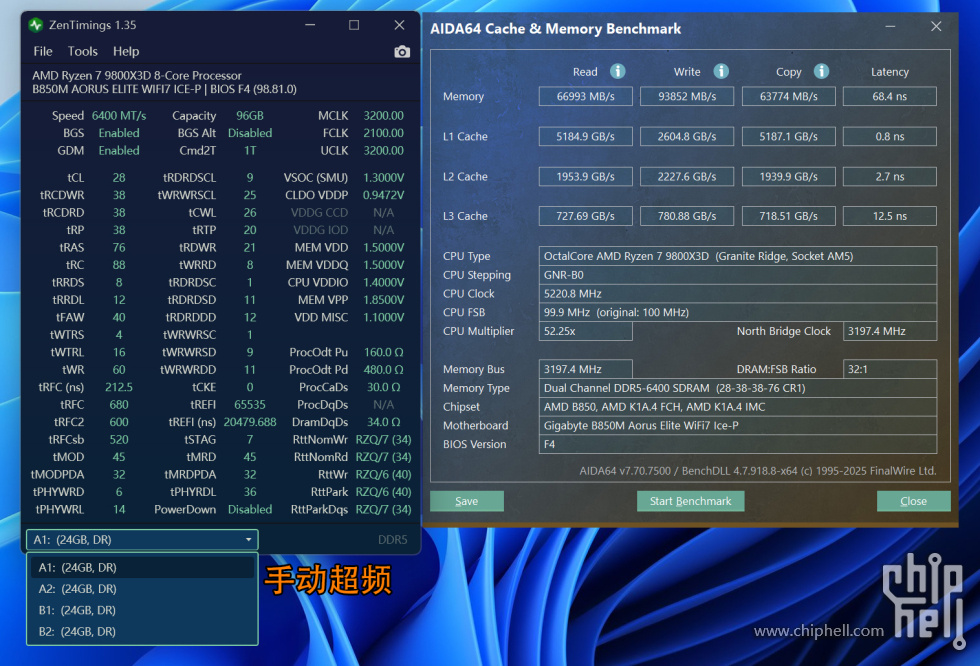Click Memory Latency value 68.4 ns

889,96
